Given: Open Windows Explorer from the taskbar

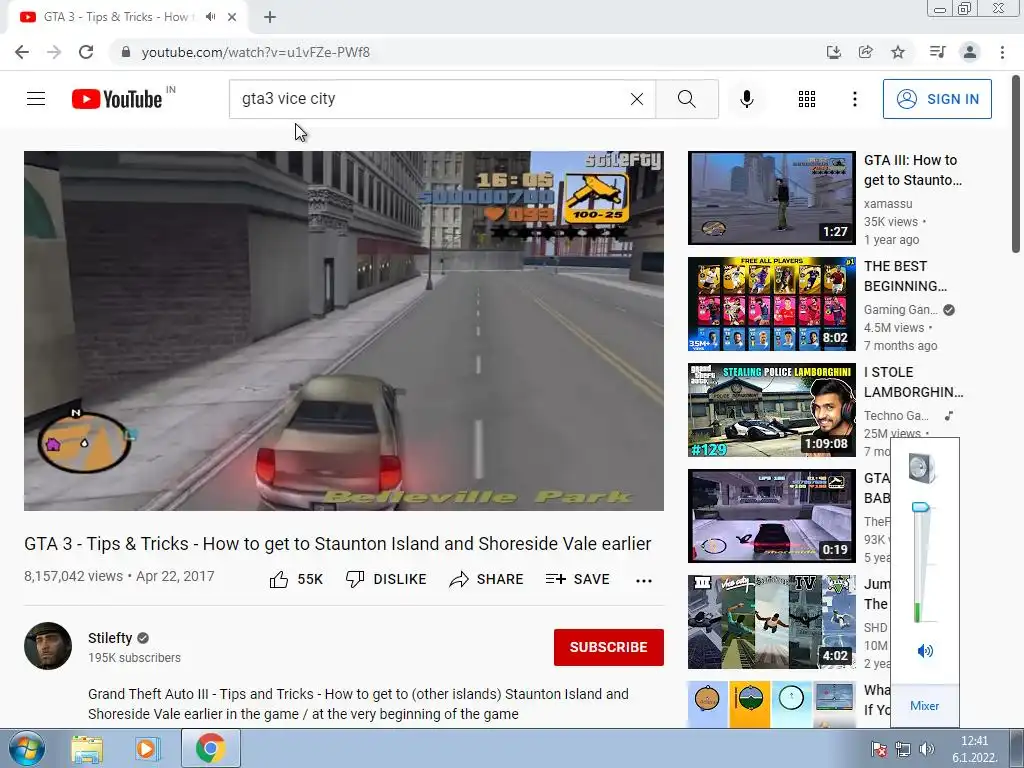Looking at the screenshot, I should point(87,748).
